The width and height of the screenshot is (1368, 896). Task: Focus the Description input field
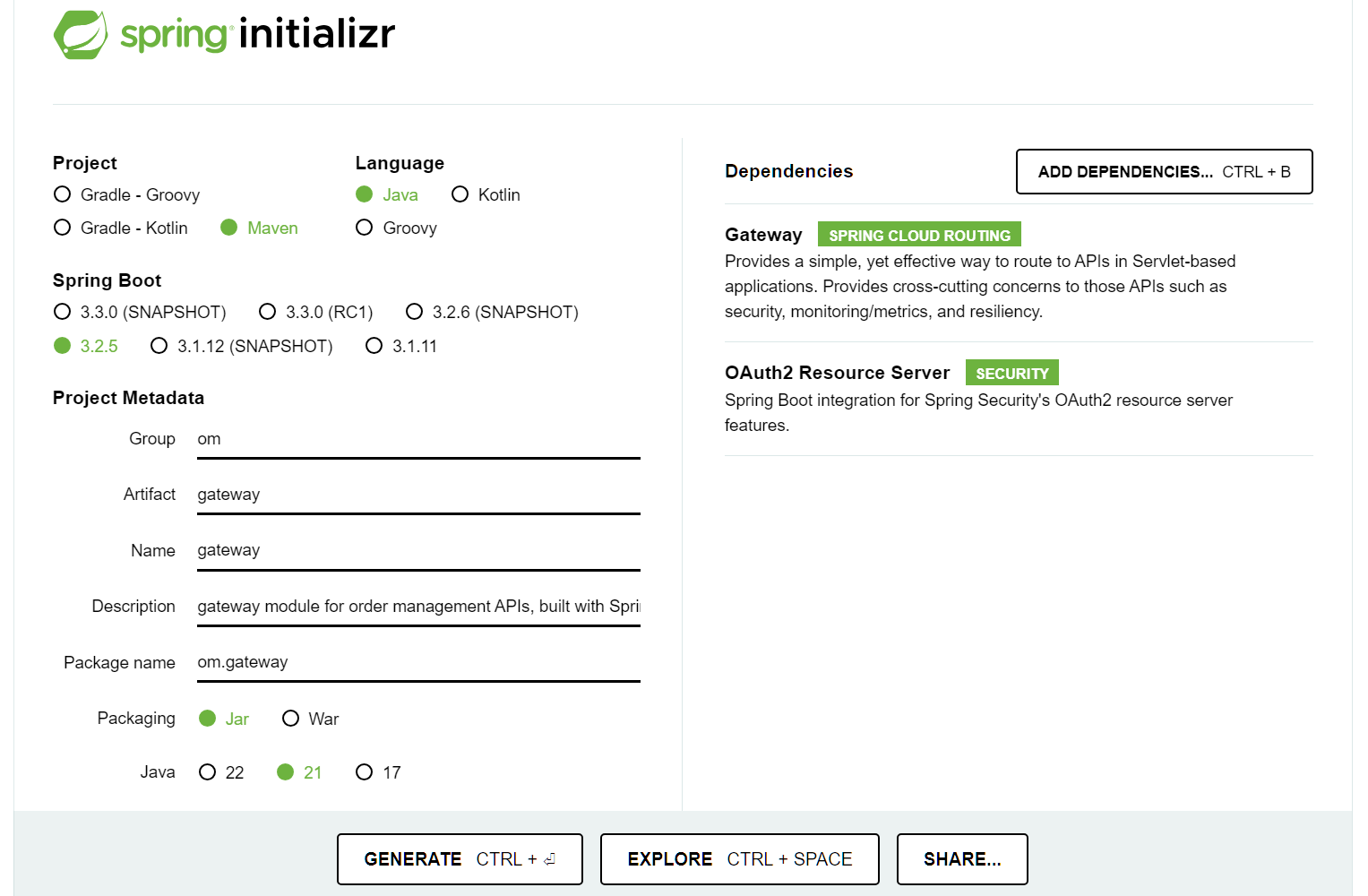[x=418, y=607]
